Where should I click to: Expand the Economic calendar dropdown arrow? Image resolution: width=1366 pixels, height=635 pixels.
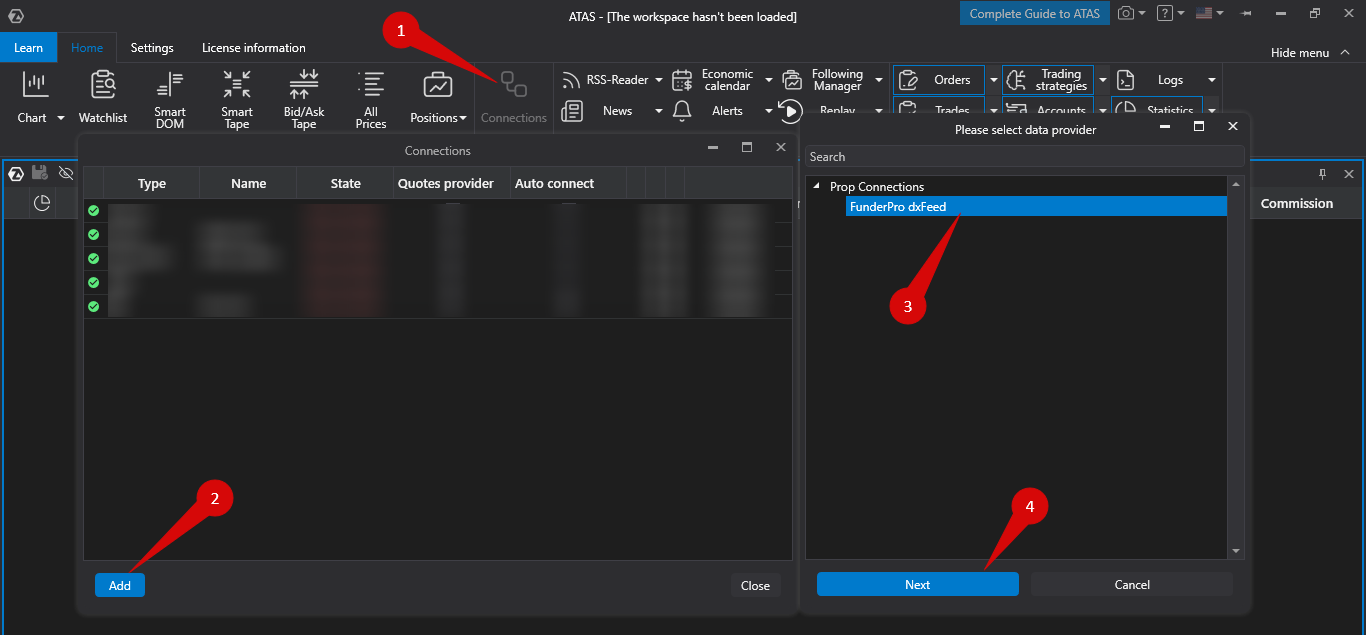click(769, 80)
